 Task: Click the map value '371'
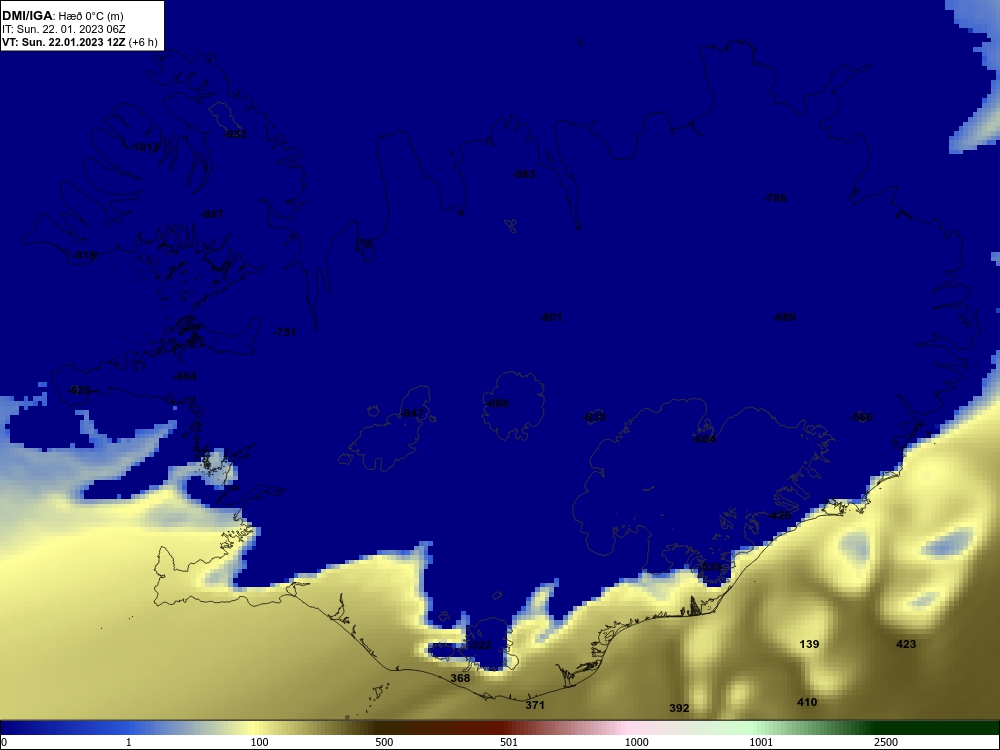[x=534, y=705]
